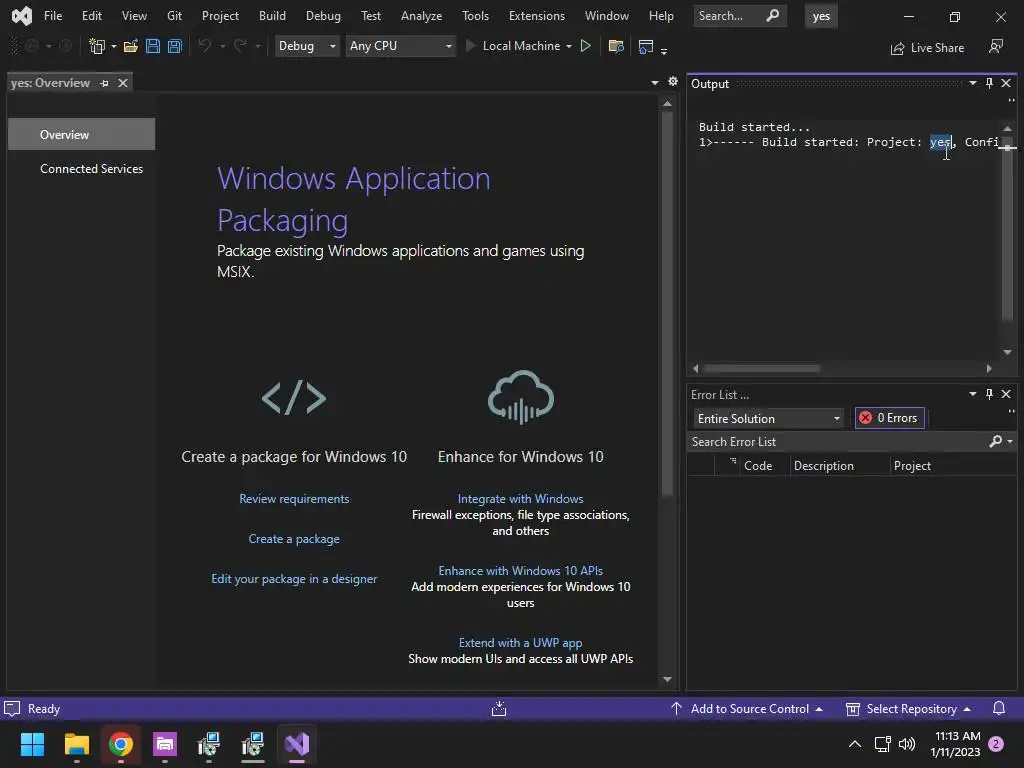Close the Error List panel
Viewport: 1024px width, 768px height.
pyautogui.click(x=1006, y=394)
